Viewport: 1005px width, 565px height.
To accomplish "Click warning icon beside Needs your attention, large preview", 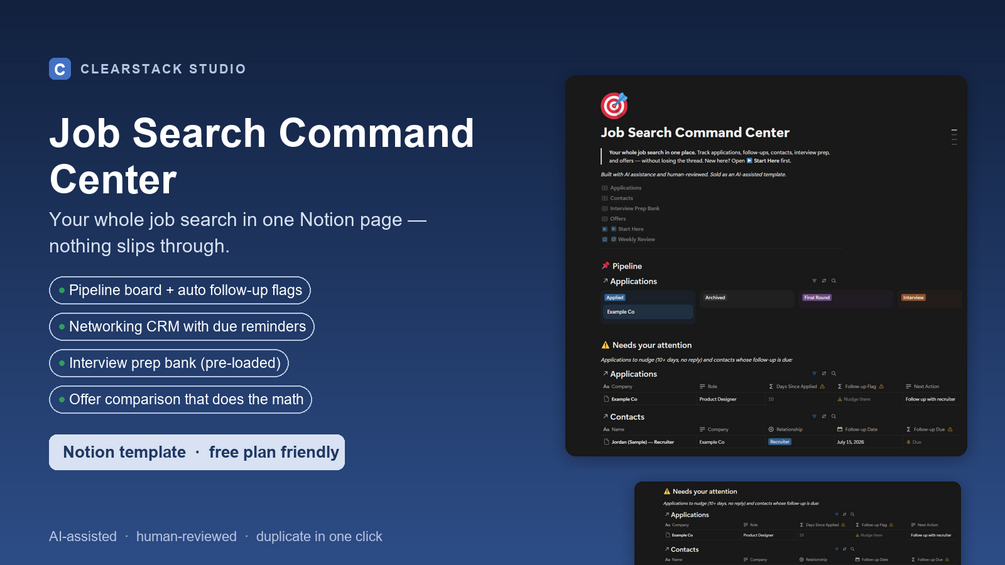I will point(605,345).
